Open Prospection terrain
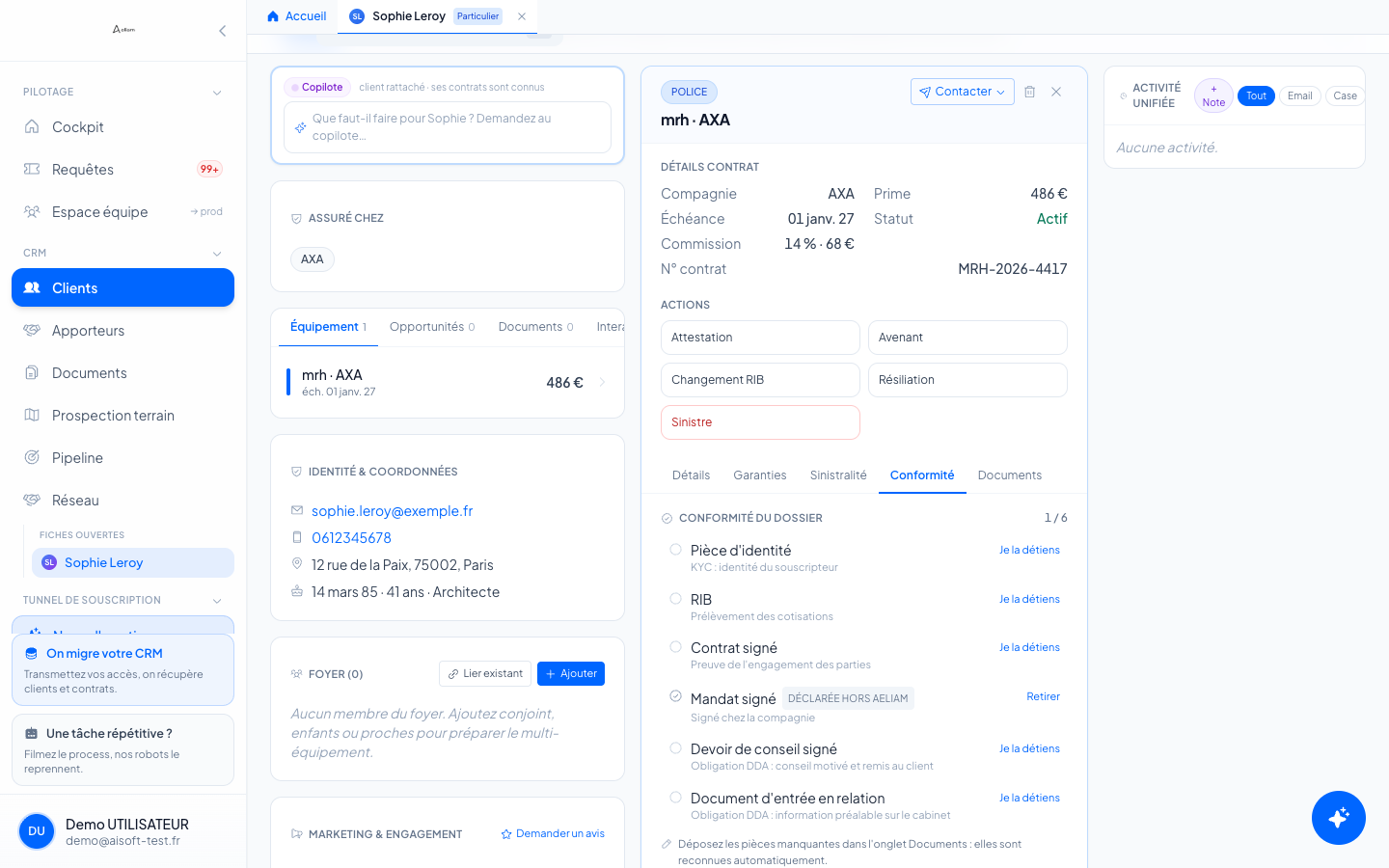Viewport: 1389px width, 868px height. click(123, 416)
